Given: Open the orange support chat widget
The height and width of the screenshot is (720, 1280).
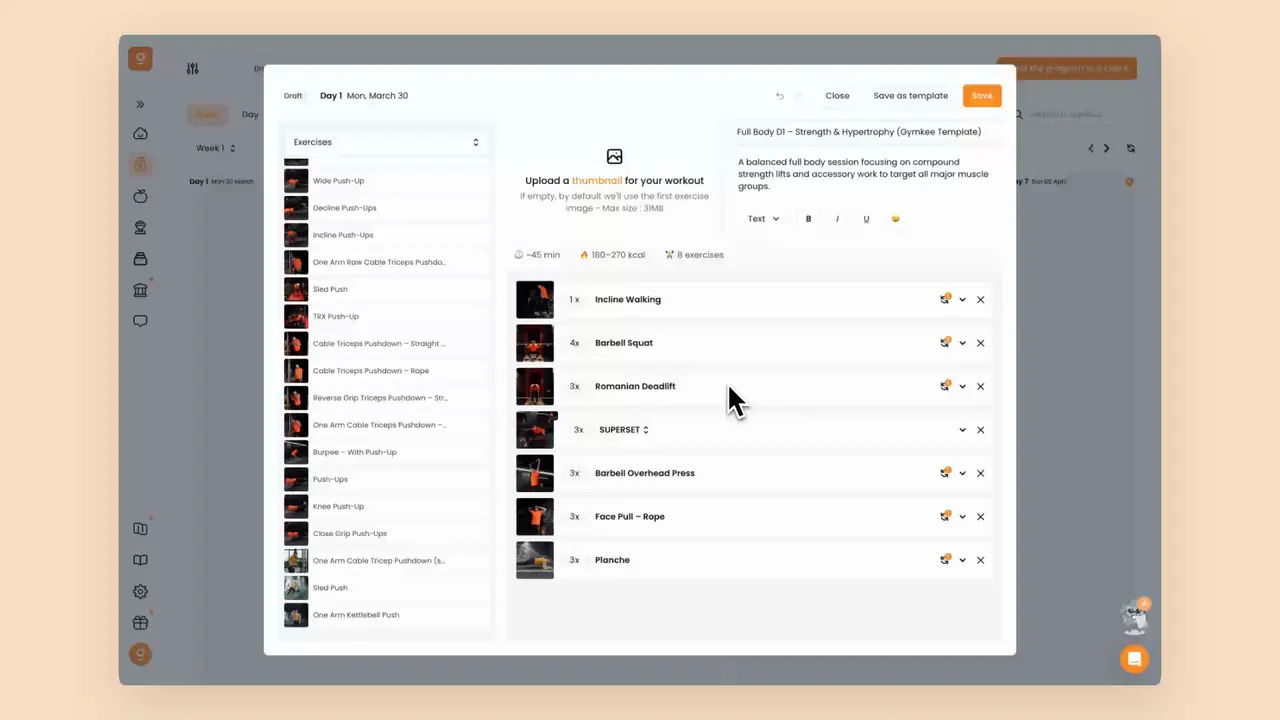Looking at the screenshot, I should coord(1134,659).
